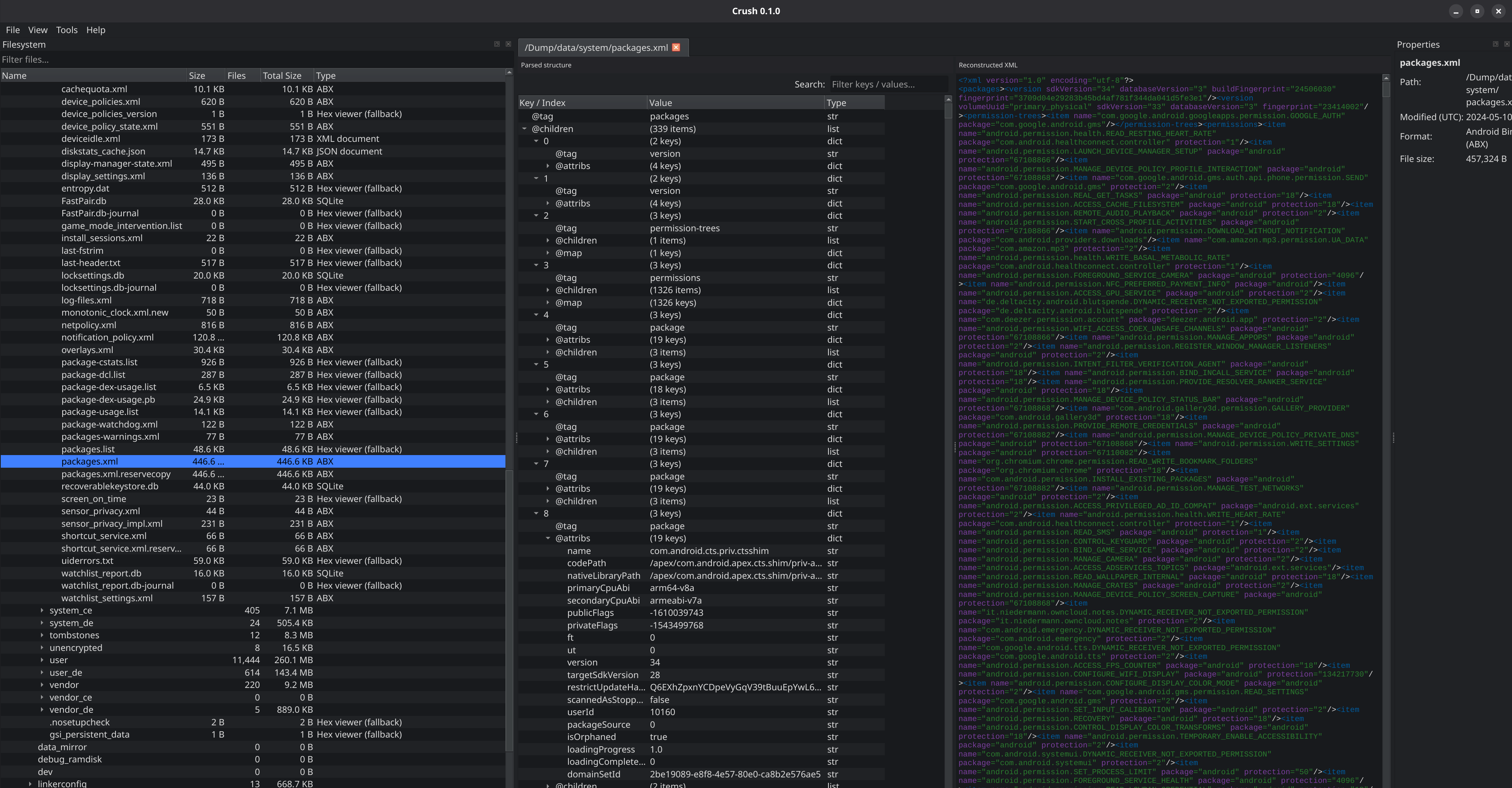Viewport: 1512px width, 788px height.
Task: Open the File menu
Action: 13,30
